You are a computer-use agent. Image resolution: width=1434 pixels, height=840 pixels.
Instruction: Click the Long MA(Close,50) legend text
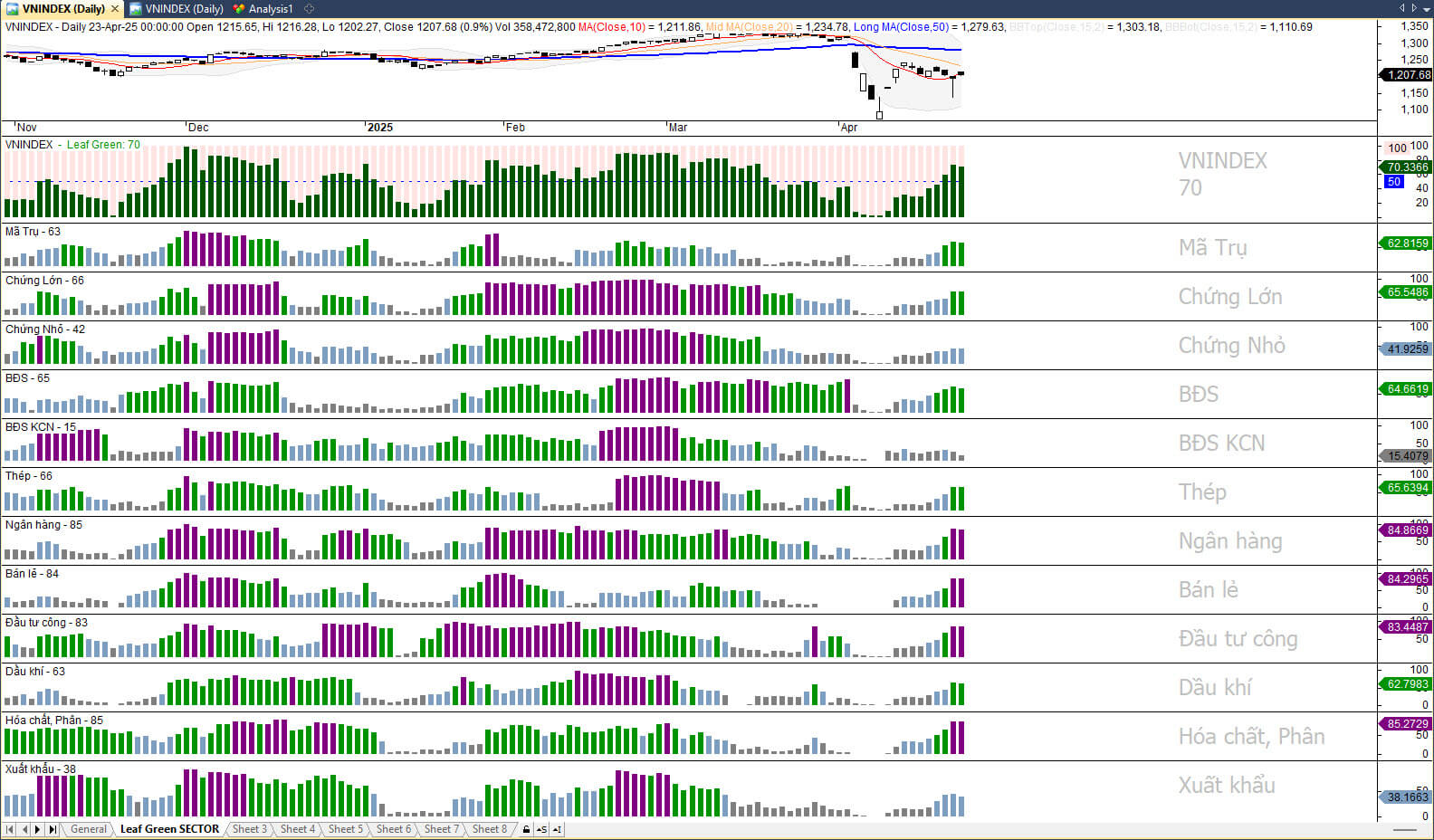pos(901,27)
